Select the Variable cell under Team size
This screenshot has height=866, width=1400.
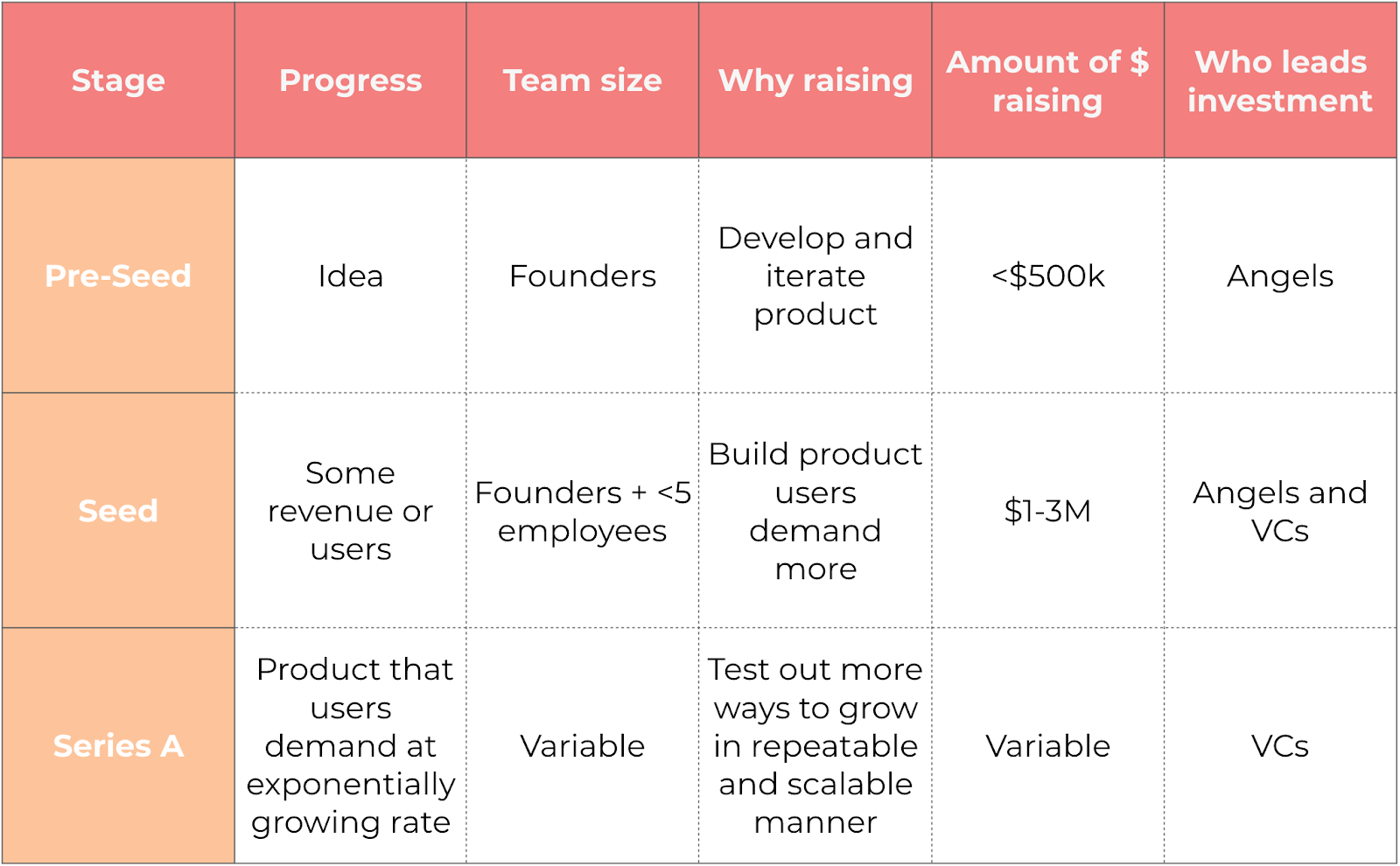pyautogui.click(x=582, y=745)
